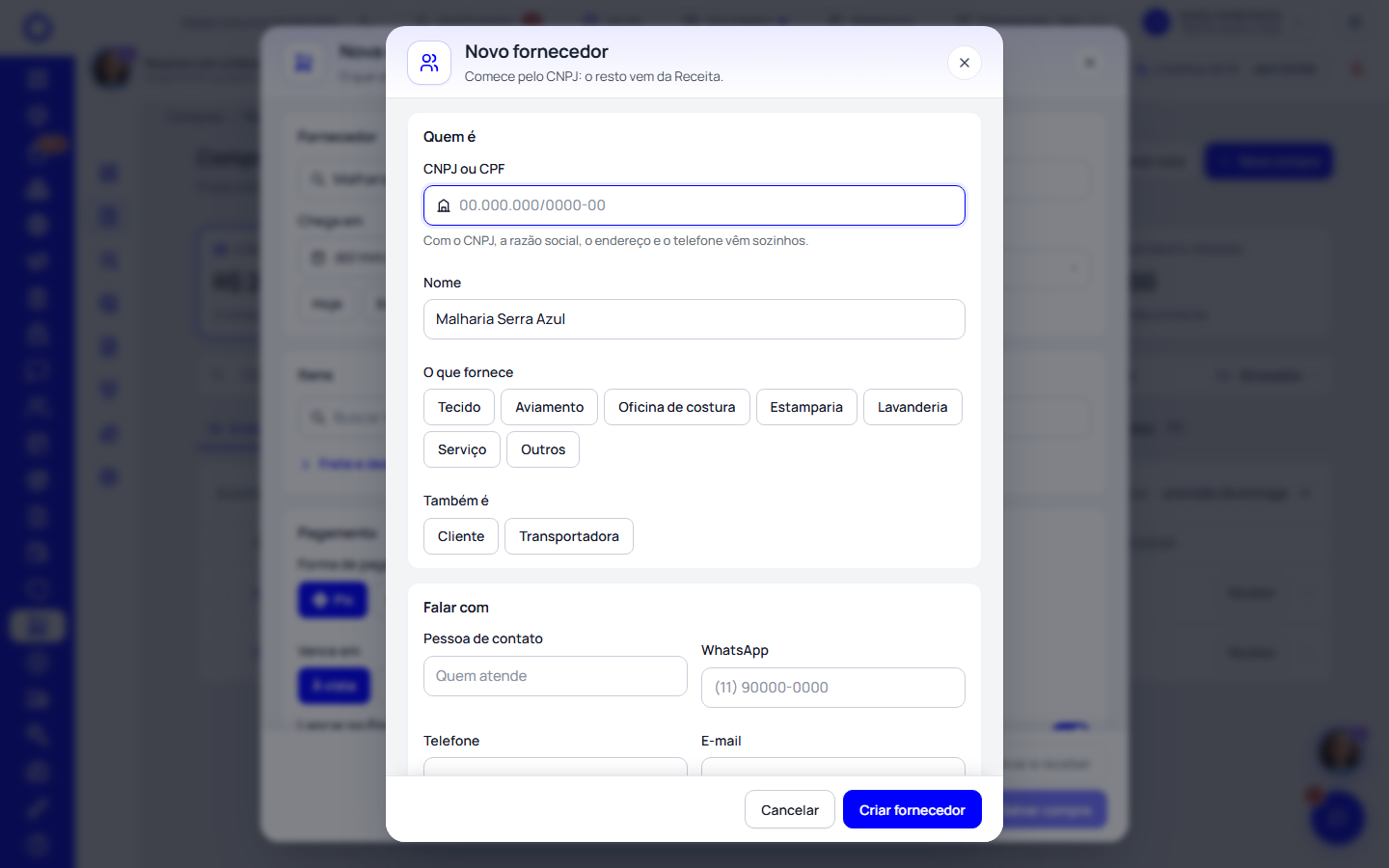This screenshot has height=868, width=1389.
Task: Close the Novo fornecedor dialog
Action: [964, 63]
